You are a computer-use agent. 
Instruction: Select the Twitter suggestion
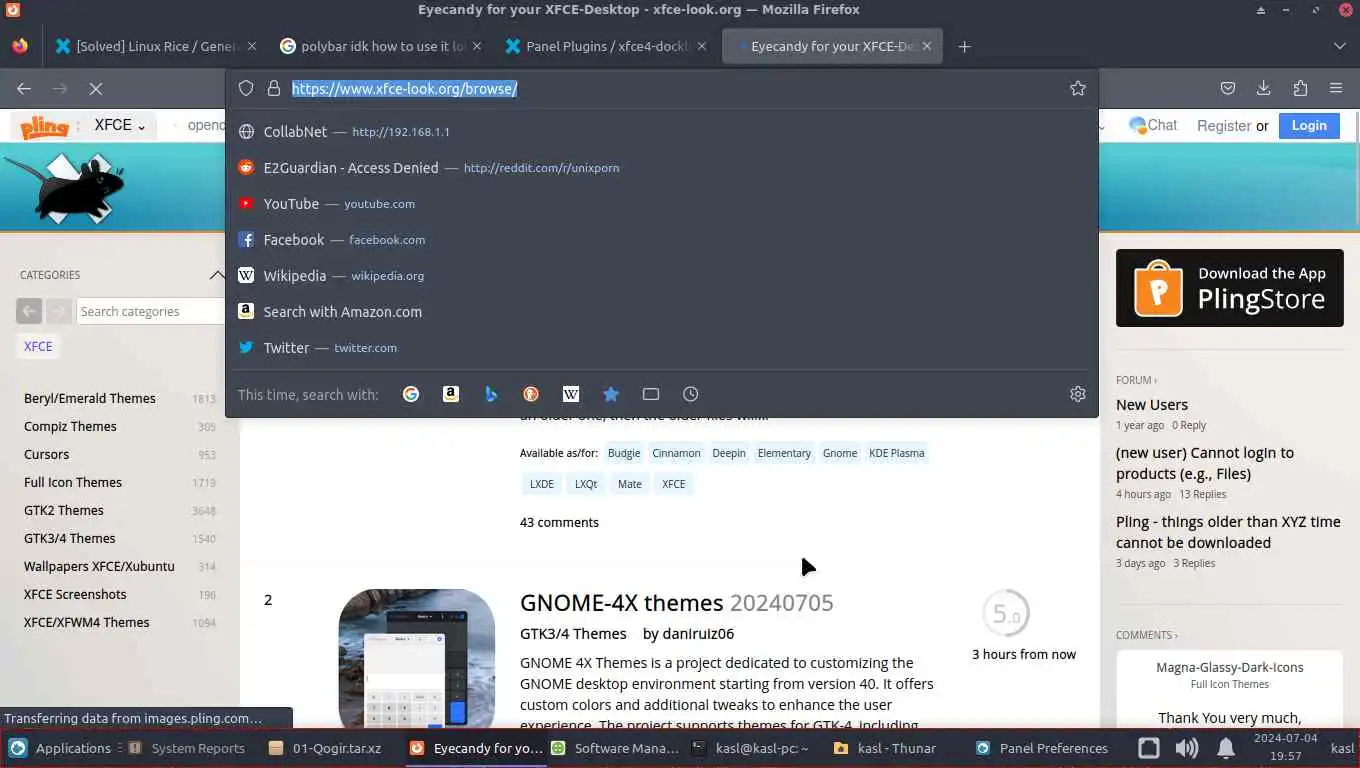pyautogui.click(x=660, y=348)
